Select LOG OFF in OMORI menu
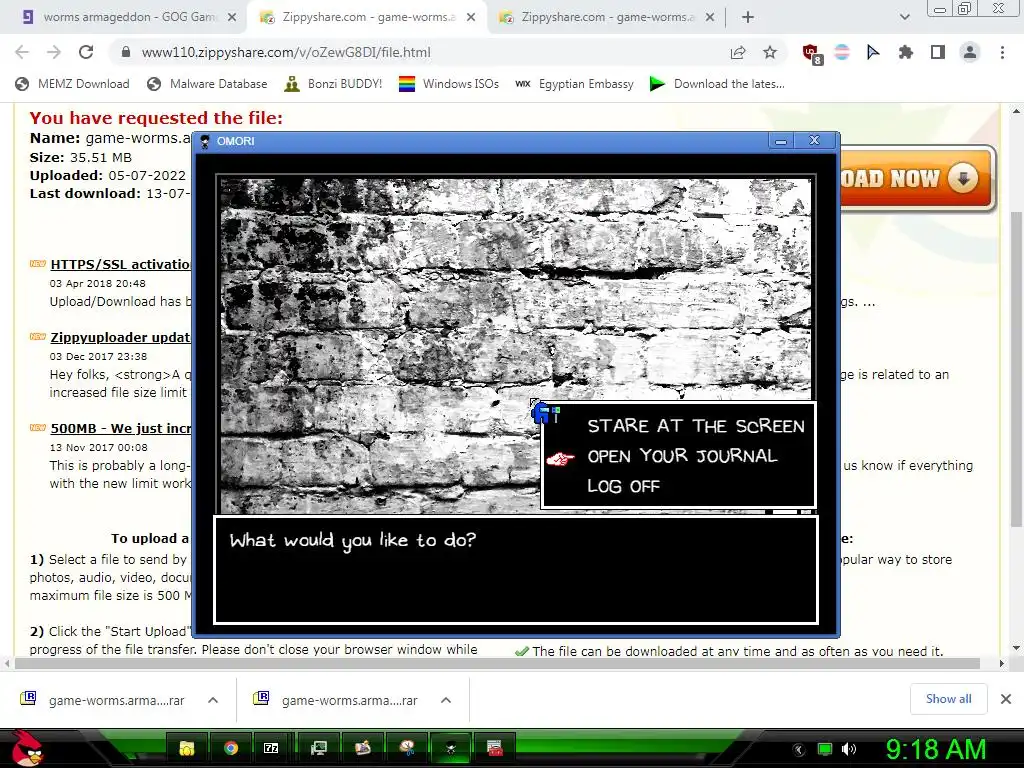Viewport: 1024px width, 768px height. (623, 486)
